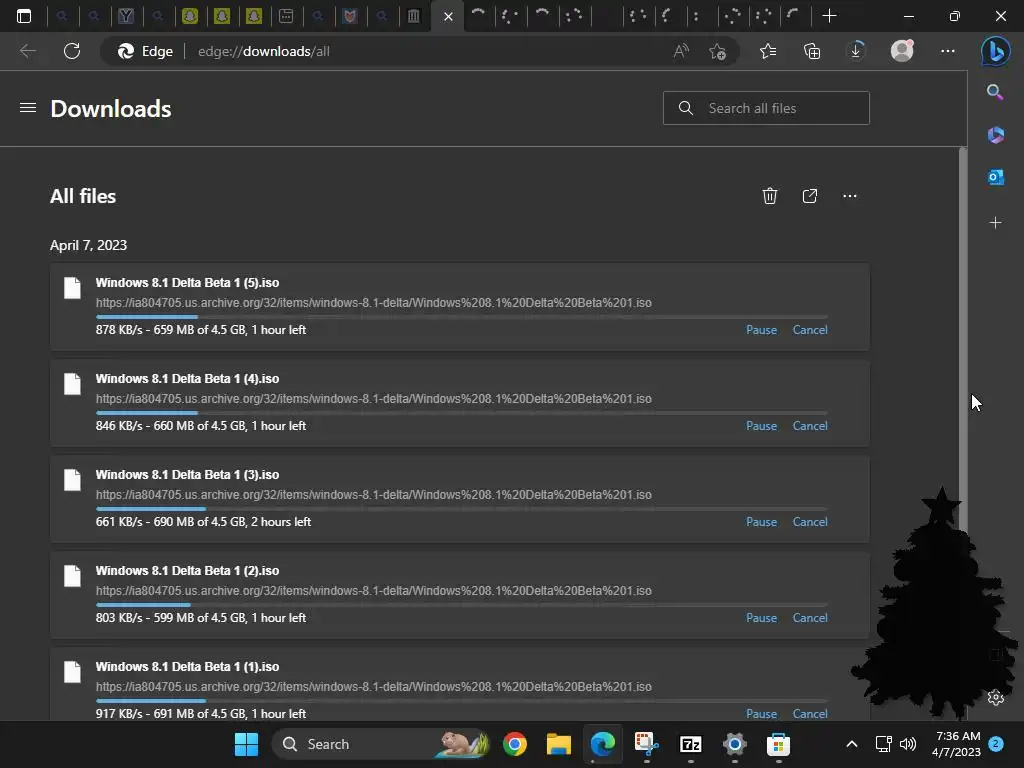
Task: Open the source URL under (3).iso
Action: tap(374, 495)
